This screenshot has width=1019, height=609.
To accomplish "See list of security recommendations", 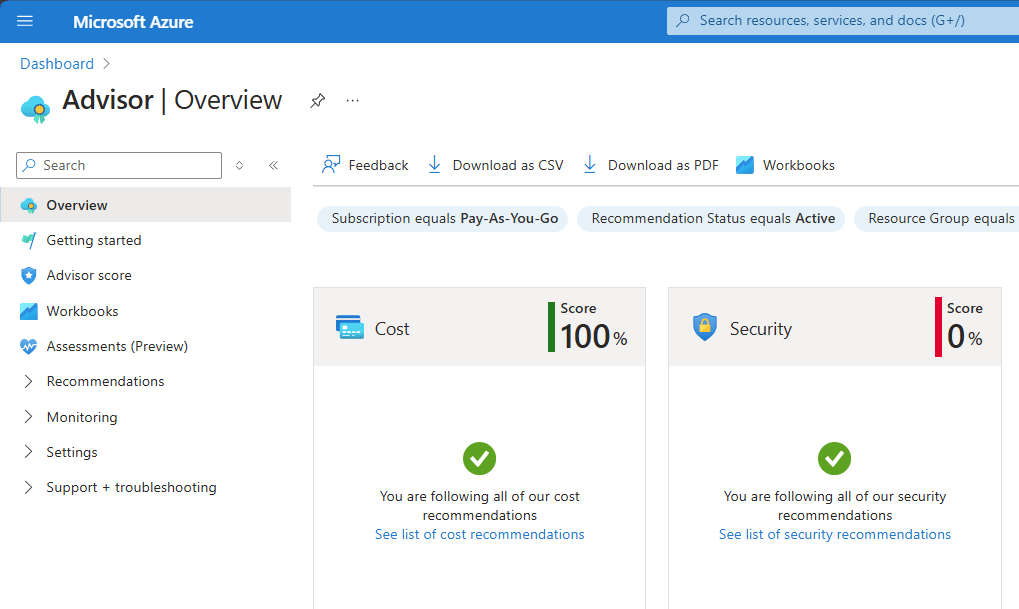I will pyautogui.click(x=834, y=534).
